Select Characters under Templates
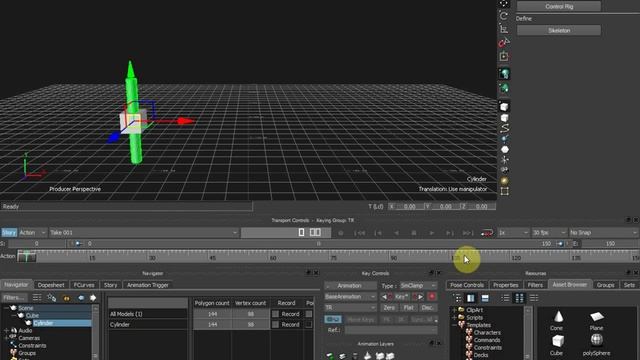640x360 pixels. [x=487, y=333]
